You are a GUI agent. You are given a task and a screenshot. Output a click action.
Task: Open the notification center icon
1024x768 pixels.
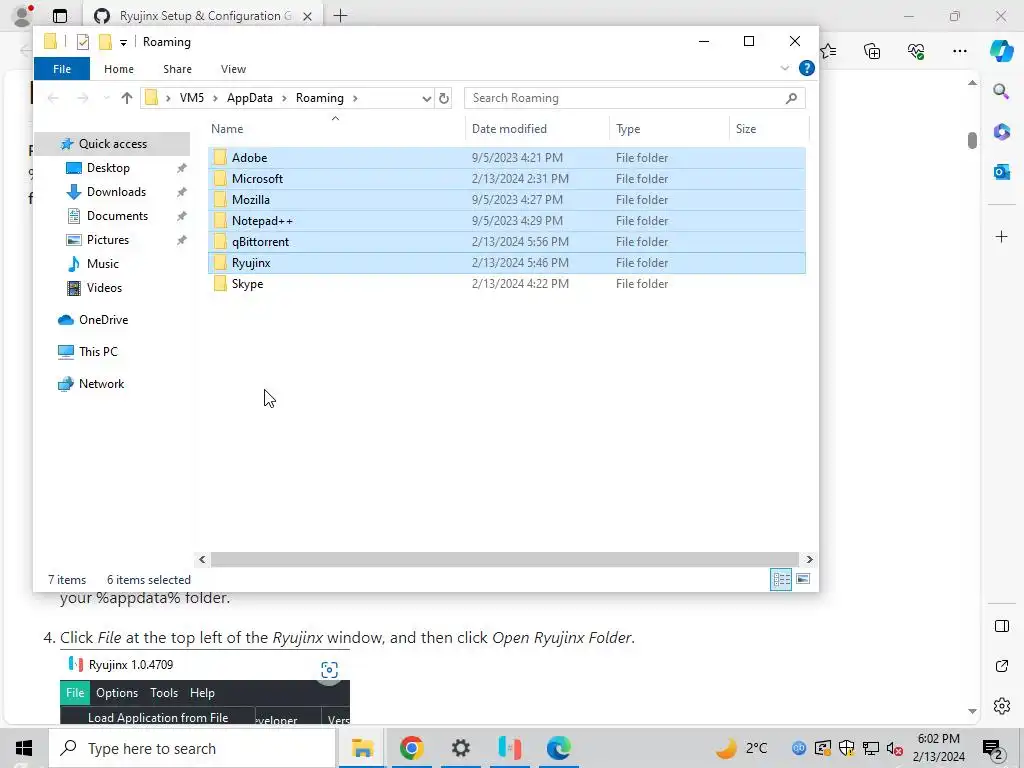992,748
